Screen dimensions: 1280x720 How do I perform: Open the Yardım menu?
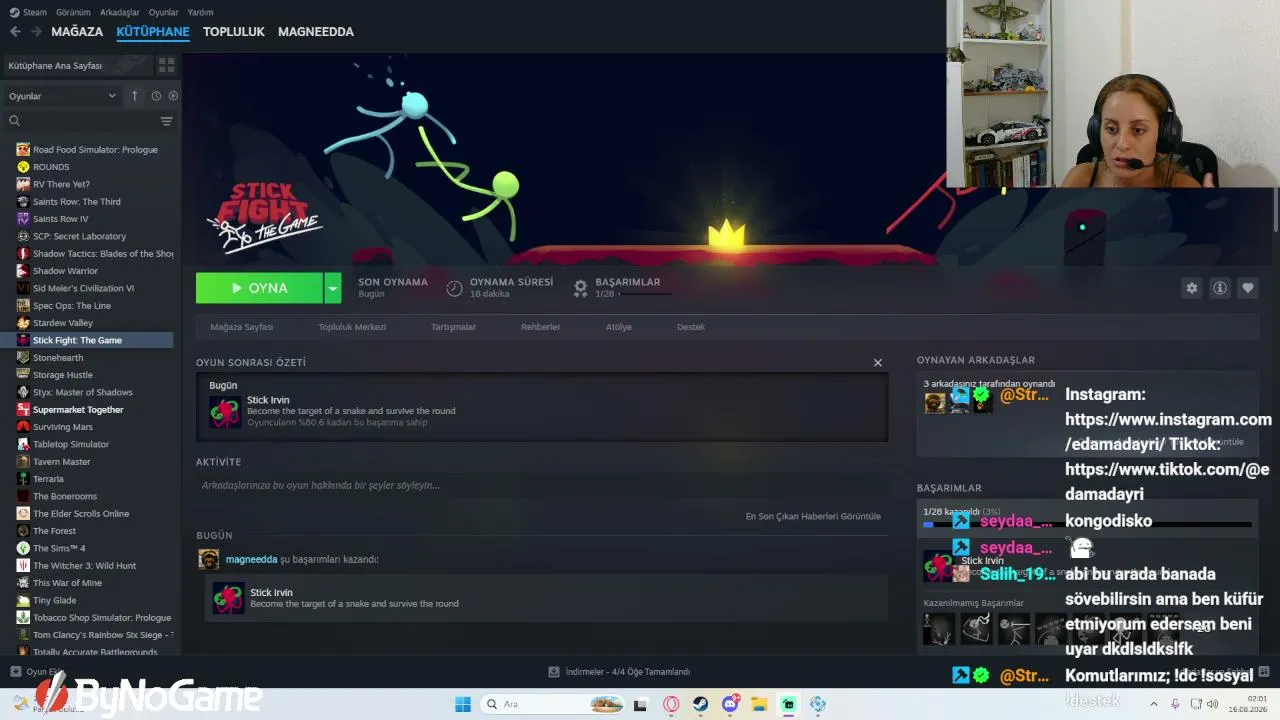[200, 12]
